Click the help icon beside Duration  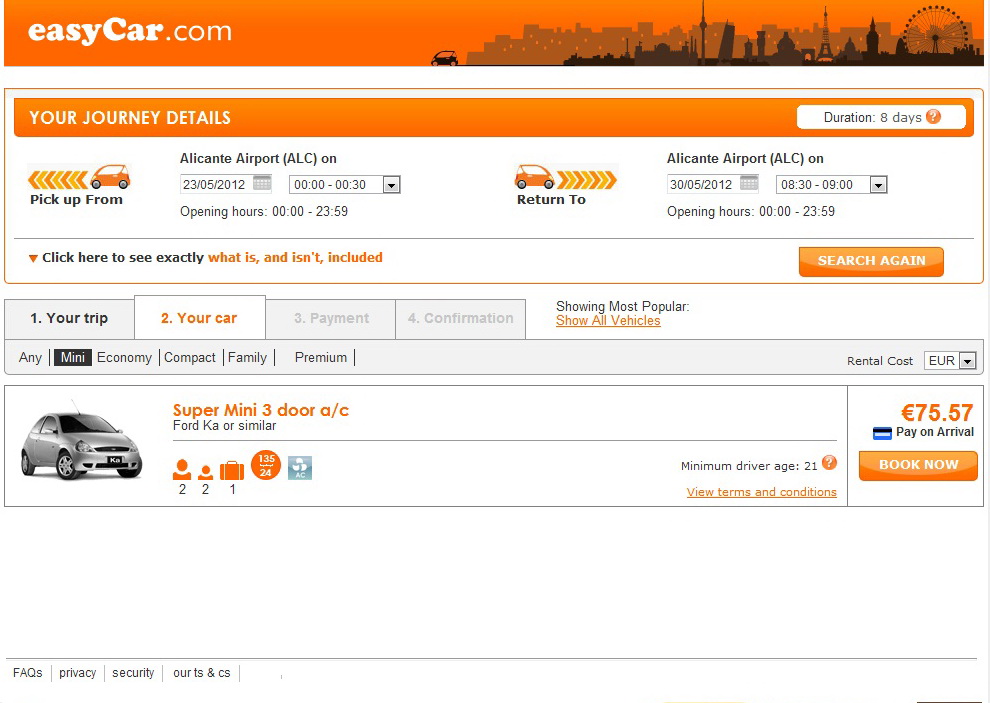pos(933,117)
